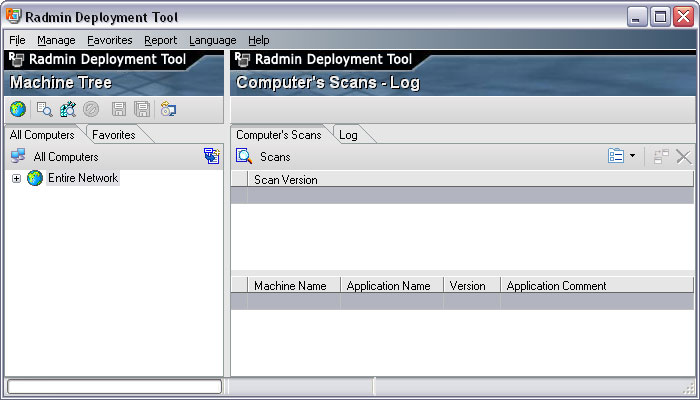Click the scans list view icon

click(616, 156)
